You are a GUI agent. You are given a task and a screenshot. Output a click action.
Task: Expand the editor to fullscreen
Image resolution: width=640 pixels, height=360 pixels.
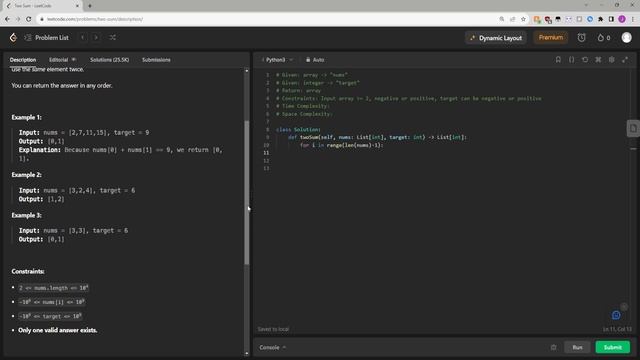click(625, 60)
